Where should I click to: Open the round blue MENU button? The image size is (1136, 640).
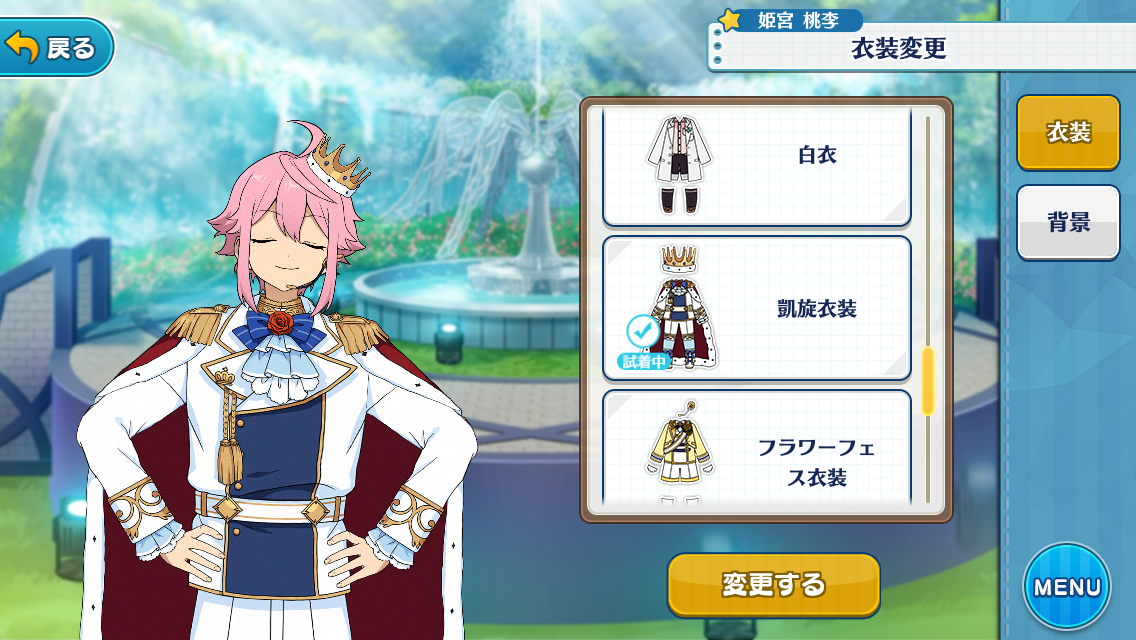pos(1066,586)
